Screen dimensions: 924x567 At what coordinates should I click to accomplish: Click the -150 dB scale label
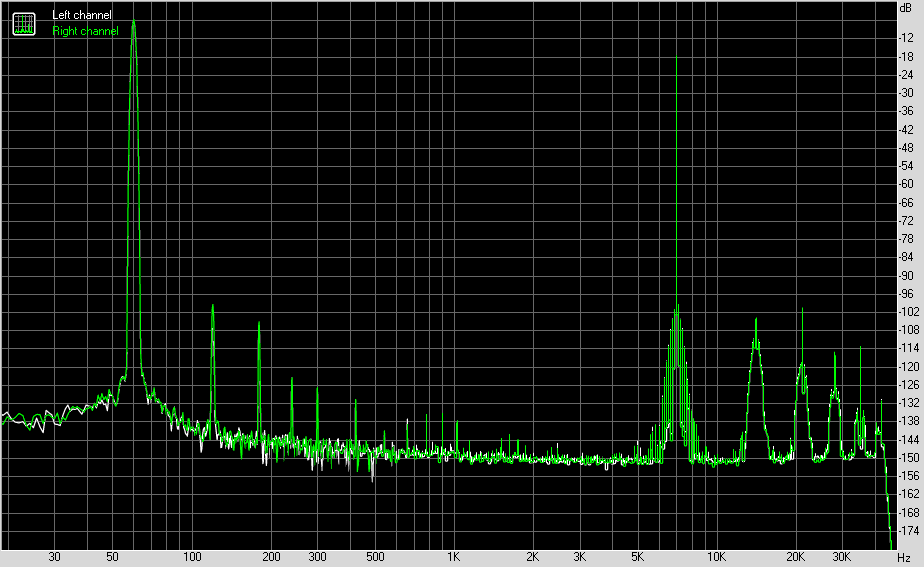point(908,458)
